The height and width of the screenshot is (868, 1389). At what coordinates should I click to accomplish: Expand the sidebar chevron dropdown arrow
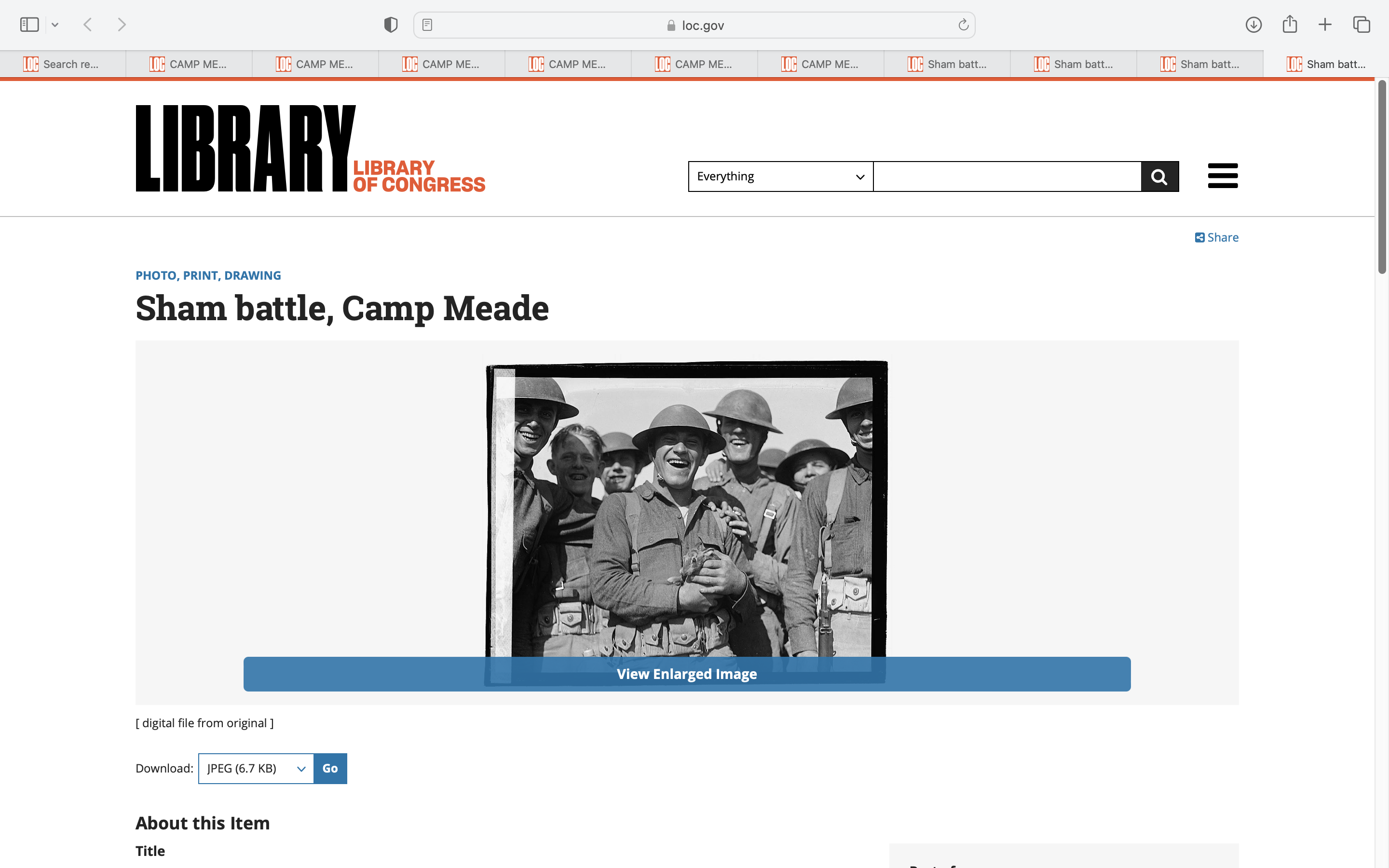pos(55,25)
